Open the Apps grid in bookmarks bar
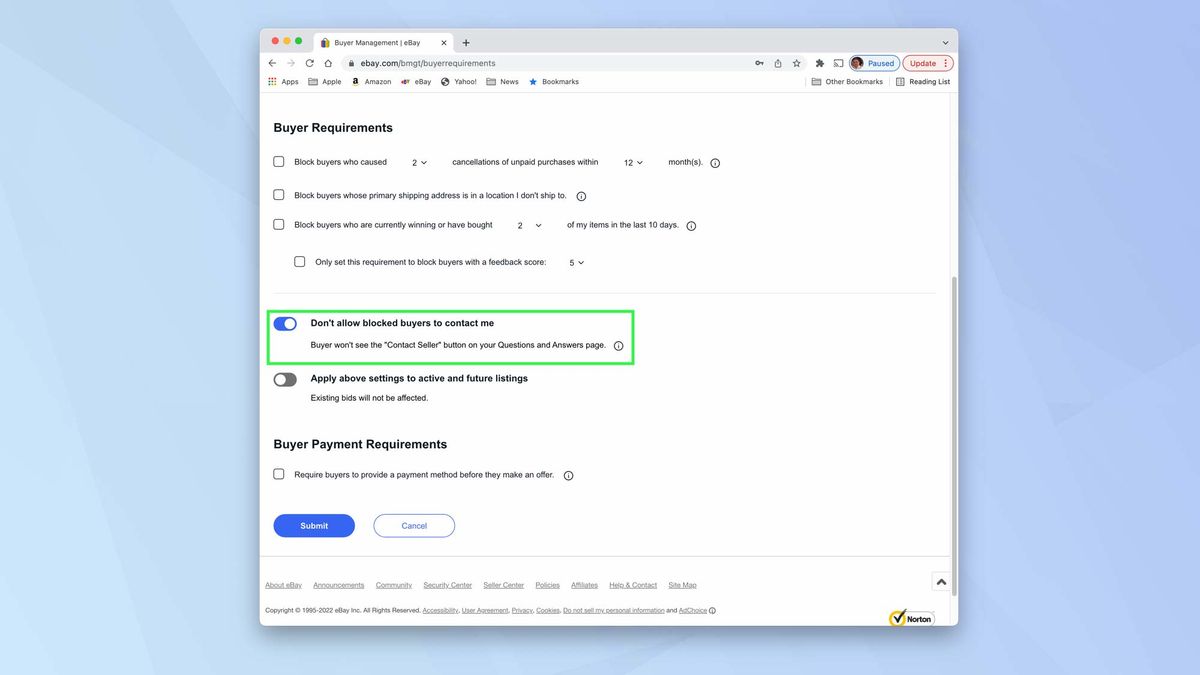Screen dimensions: 1200x675 [x=283, y=82]
